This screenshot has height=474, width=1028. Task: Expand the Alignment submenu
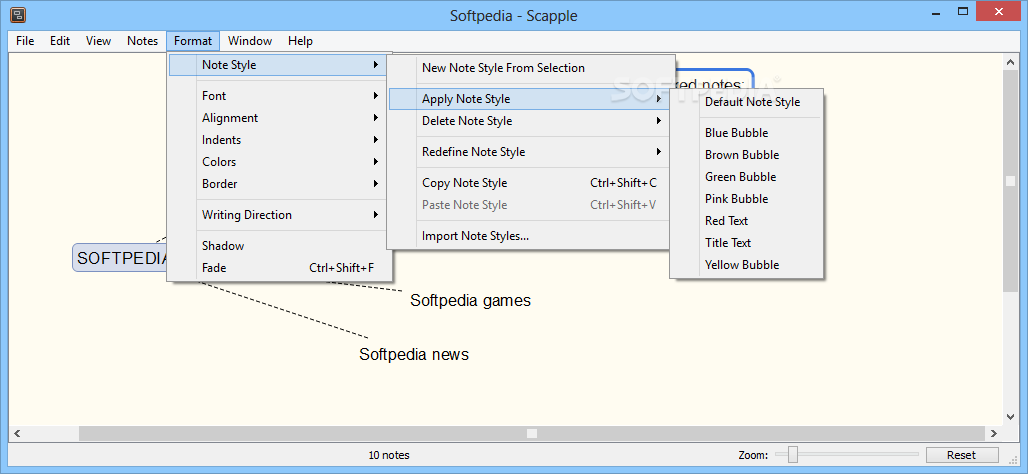[280, 118]
